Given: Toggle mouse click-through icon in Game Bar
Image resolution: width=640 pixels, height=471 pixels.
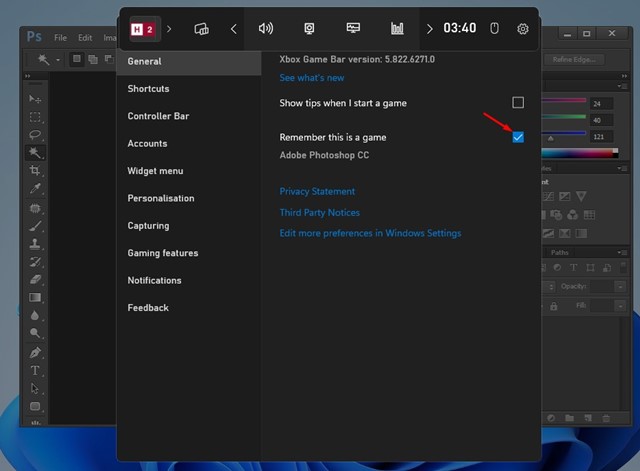Looking at the screenshot, I should [x=494, y=28].
